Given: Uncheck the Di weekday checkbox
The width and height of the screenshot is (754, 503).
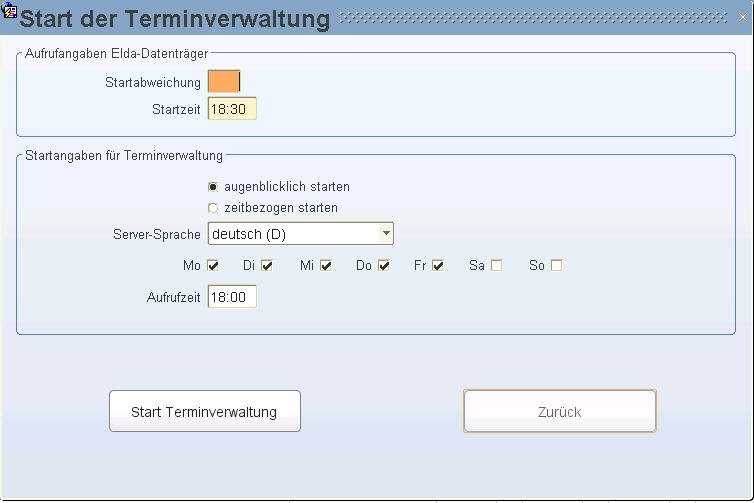Looking at the screenshot, I should [x=267, y=265].
